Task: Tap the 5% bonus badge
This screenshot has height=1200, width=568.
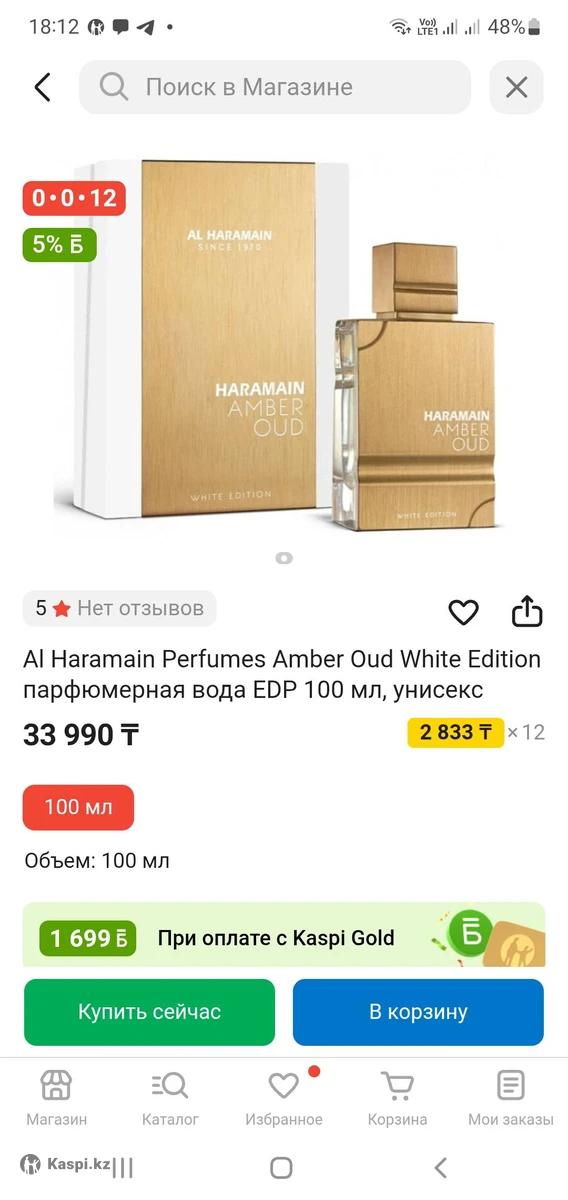Action: tap(59, 245)
